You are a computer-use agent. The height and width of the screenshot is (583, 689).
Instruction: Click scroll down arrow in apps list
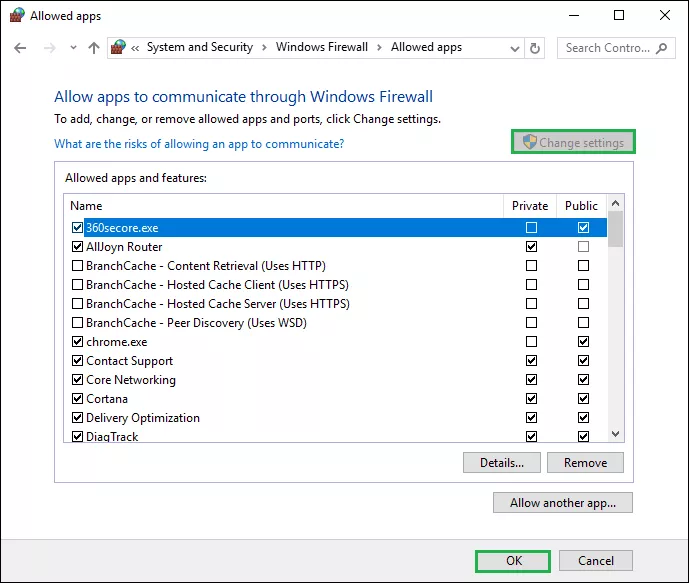click(615, 434)
